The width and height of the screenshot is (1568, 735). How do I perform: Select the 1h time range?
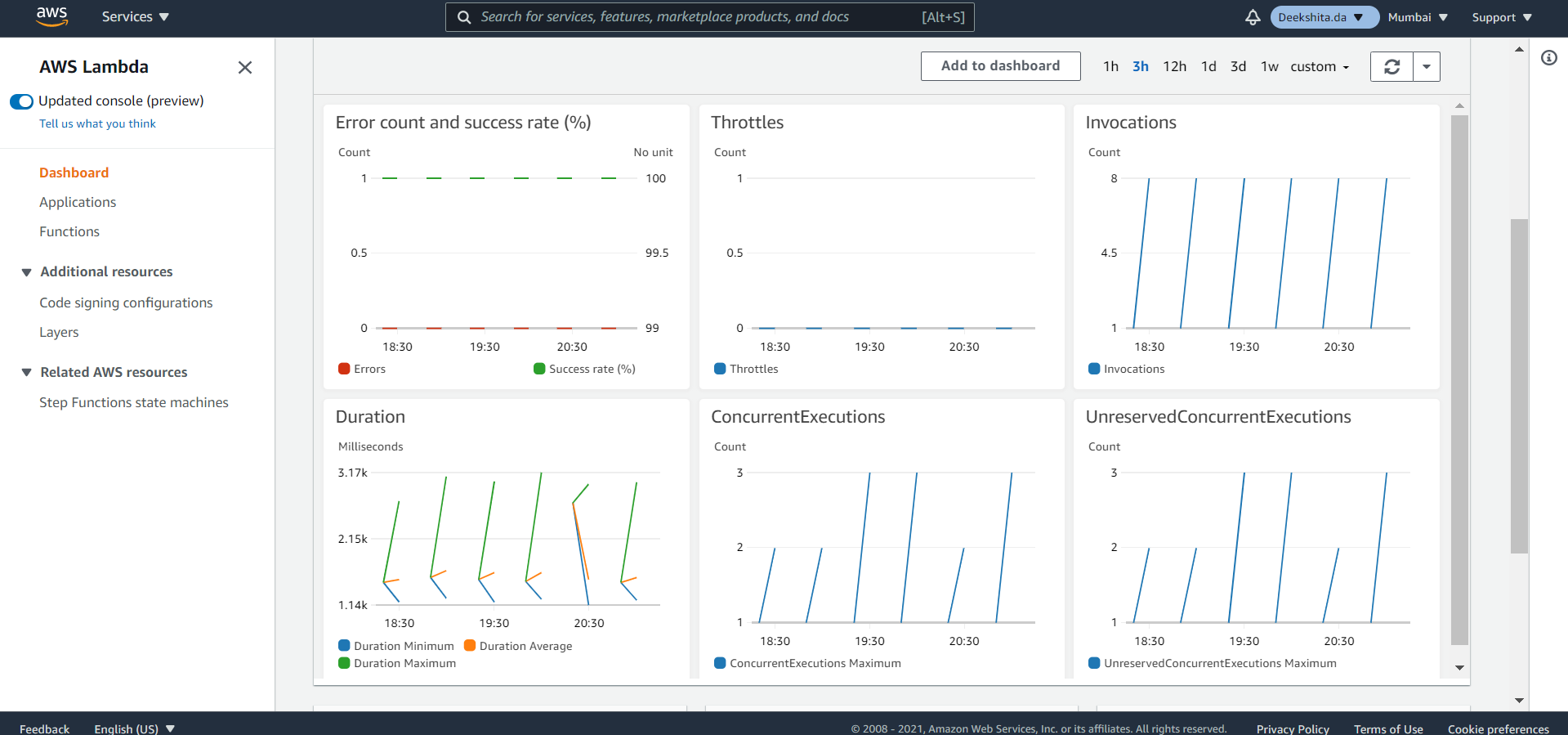coord(1110,67)
